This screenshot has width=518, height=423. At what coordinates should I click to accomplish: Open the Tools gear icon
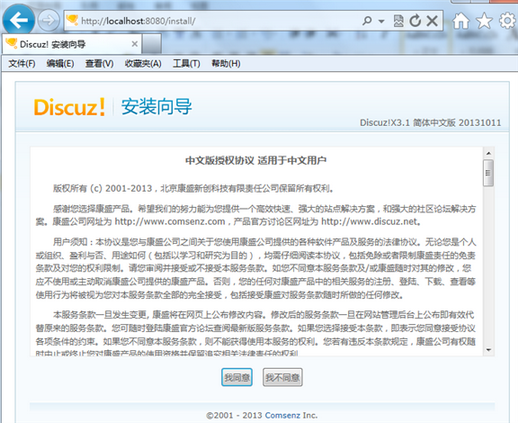pos(507,21)
